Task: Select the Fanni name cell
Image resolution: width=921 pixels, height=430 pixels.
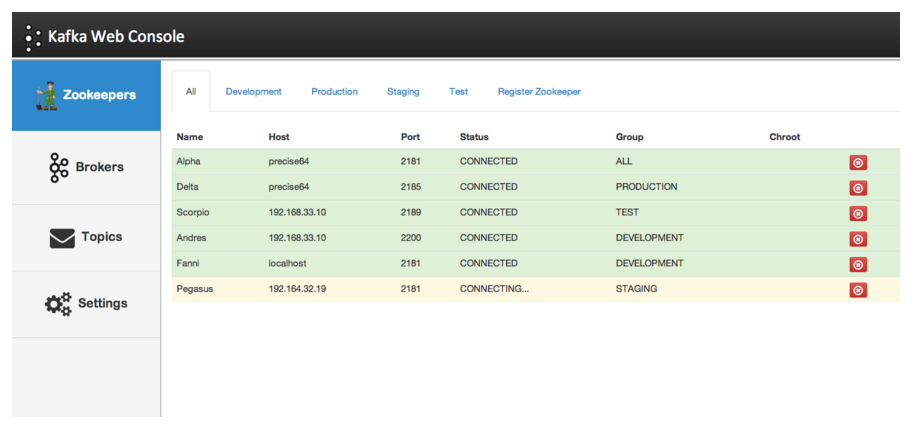Action: click(x=187, y=263)
